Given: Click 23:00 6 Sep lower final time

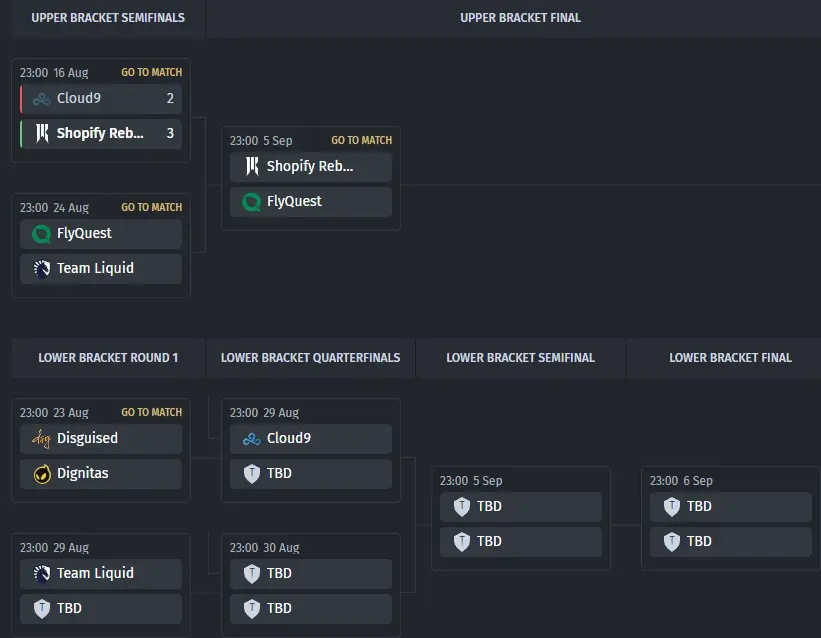Looking at the screenshot, I should click(681, 481).
